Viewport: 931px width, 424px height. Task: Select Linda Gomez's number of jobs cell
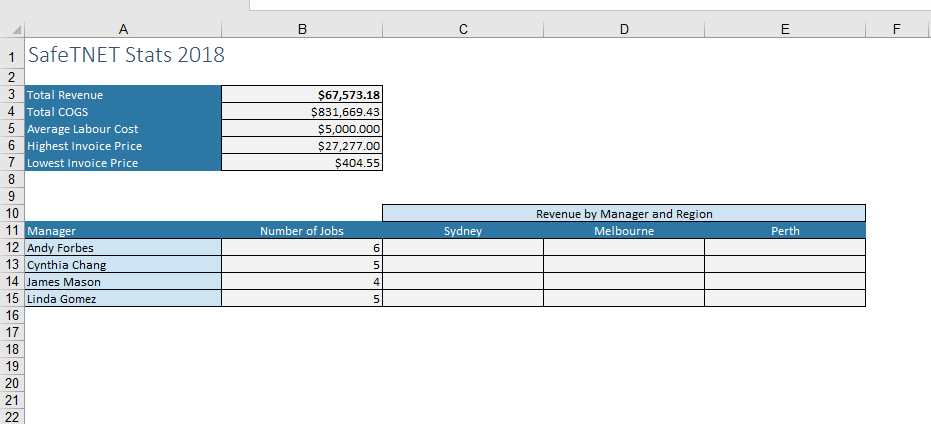point(302,299)
